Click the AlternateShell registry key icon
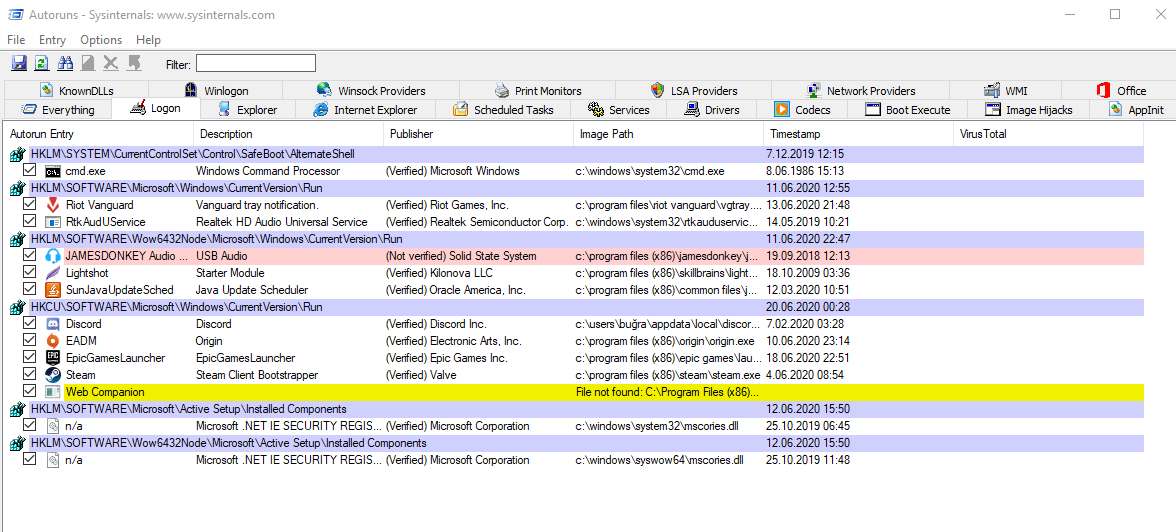 pos(17,155)
